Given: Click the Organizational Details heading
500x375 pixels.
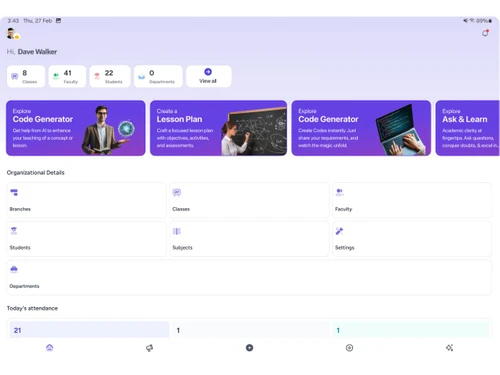Looking at the screenshot, I should (36, 173).
